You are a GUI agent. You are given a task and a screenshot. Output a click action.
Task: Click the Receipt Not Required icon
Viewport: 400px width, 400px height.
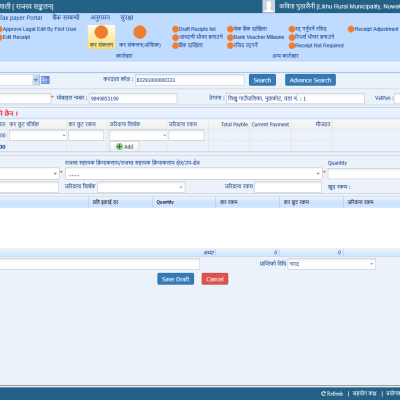(292, 46)
